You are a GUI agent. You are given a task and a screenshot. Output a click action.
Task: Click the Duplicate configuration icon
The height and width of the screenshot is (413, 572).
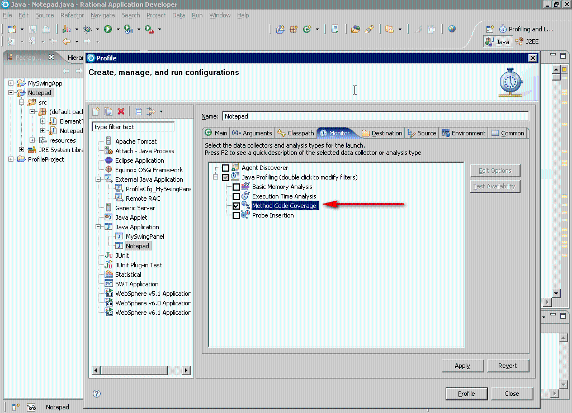pyautogui.click(x=108, y=112)
